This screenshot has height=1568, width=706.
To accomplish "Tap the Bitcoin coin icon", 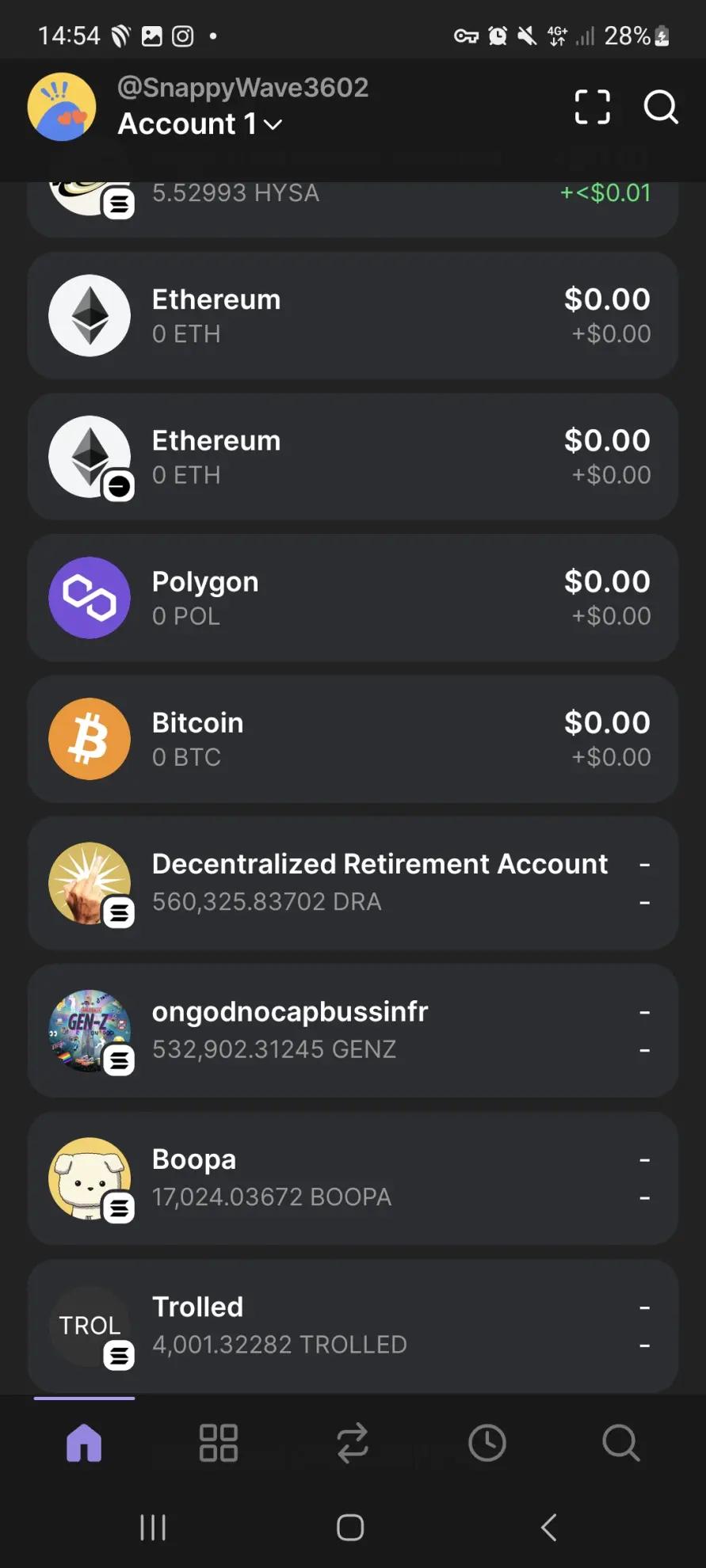I will click(x=90, y=739).
